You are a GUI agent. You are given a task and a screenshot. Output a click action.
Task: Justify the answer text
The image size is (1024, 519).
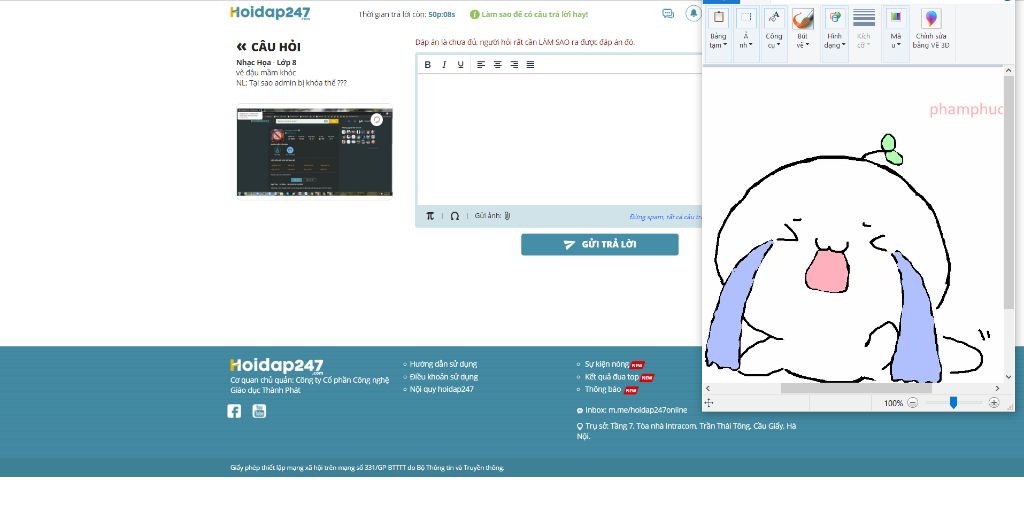pos(530,65)
